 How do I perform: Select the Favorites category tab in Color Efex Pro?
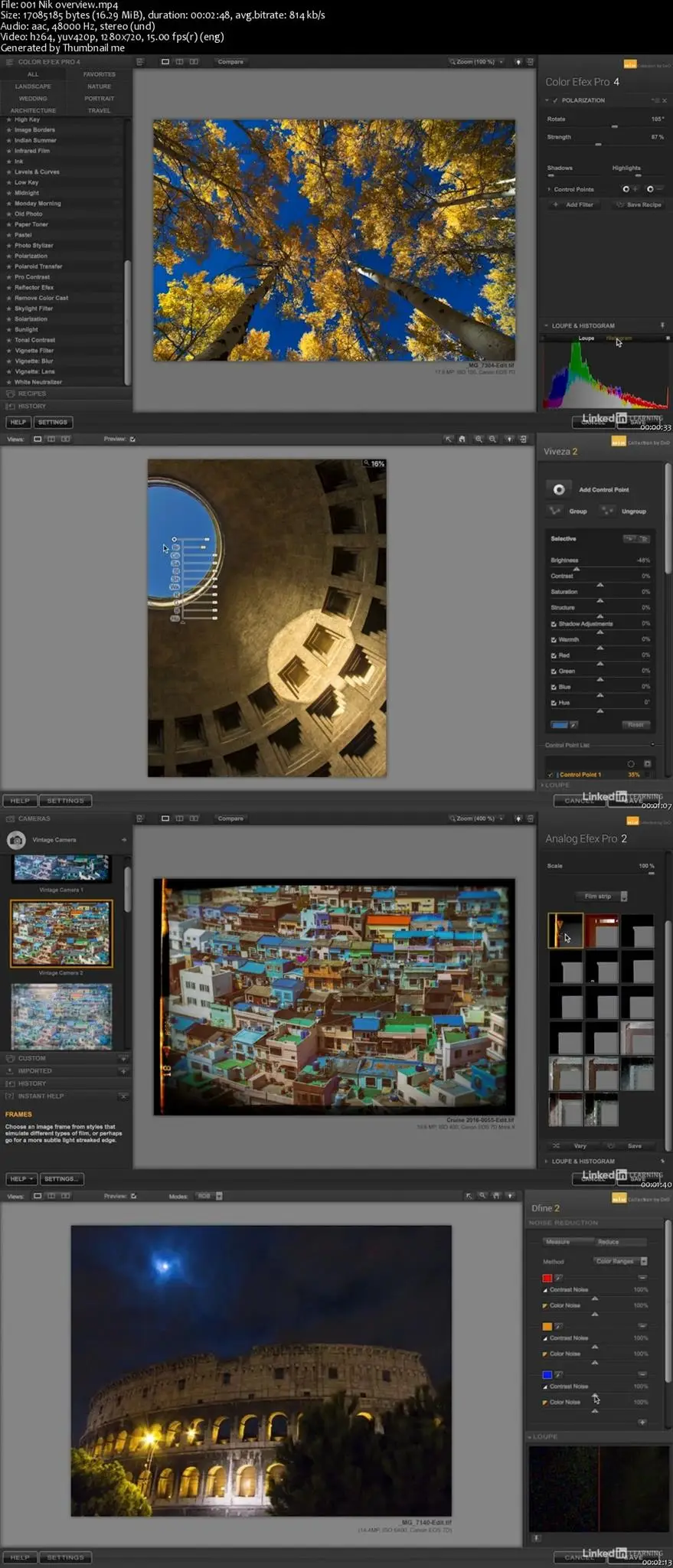pyautogui.click(x=99, y=74)
